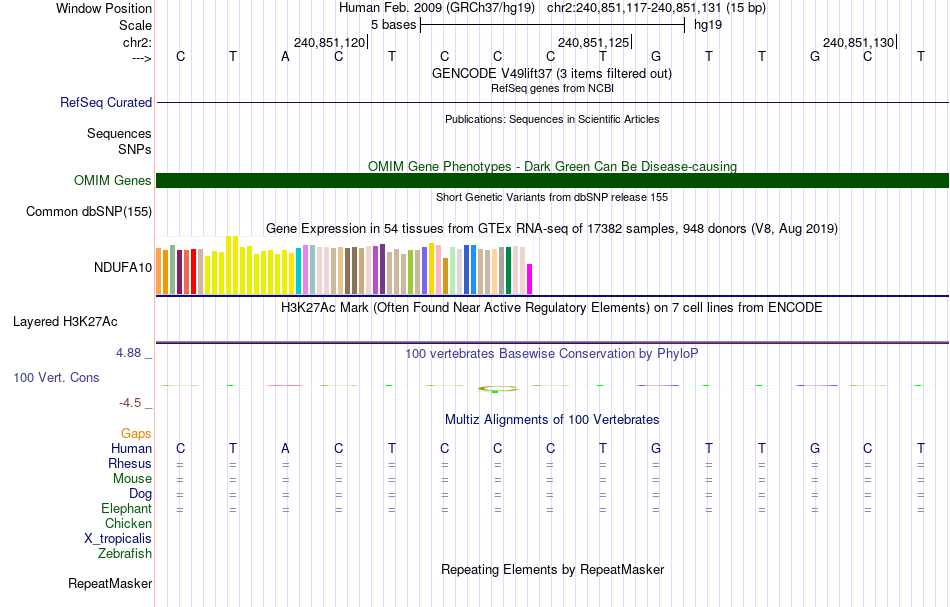
Task: Click the Scale label on the left
Action: pos(136,25)
